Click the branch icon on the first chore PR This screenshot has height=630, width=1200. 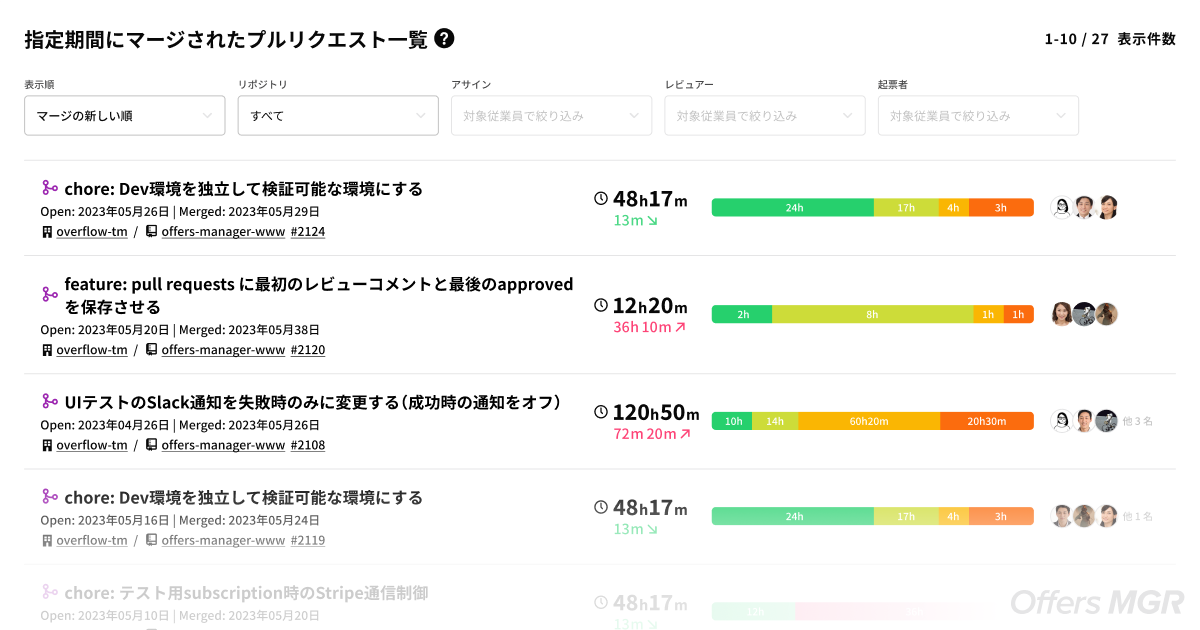pyautogui.click(x=48, y=188)
